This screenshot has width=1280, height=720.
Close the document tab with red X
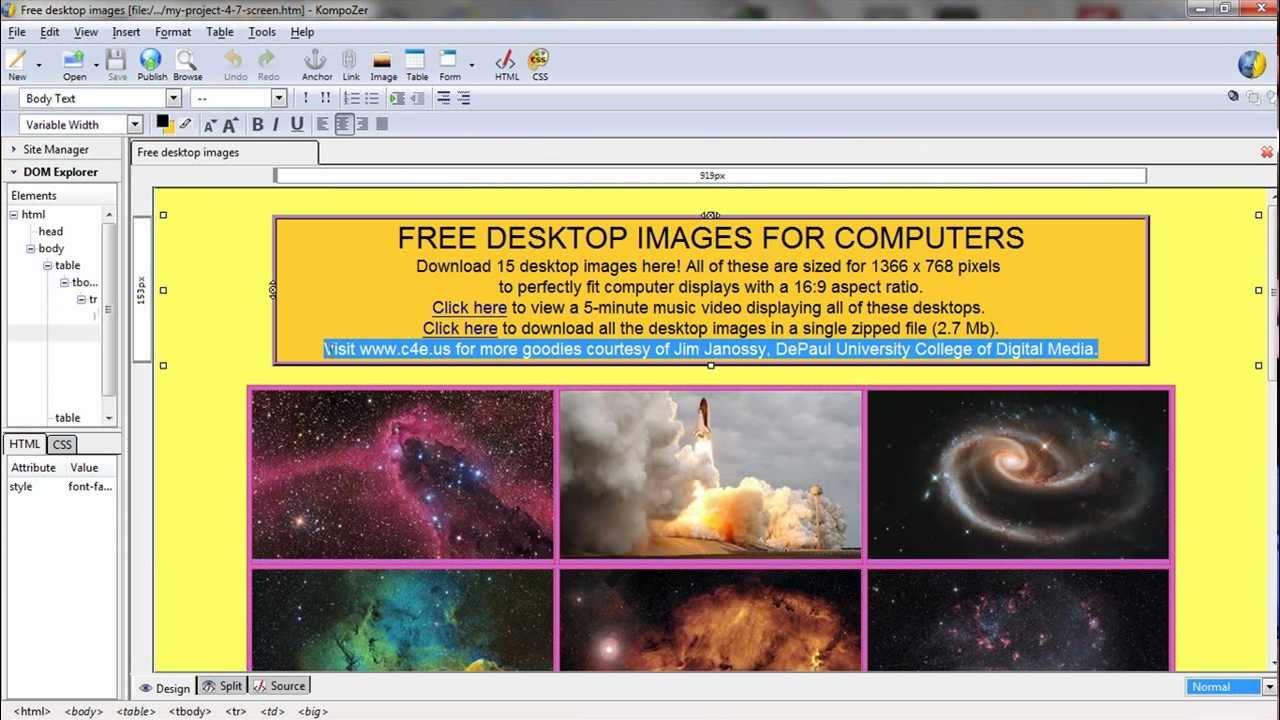(1267, 152)
